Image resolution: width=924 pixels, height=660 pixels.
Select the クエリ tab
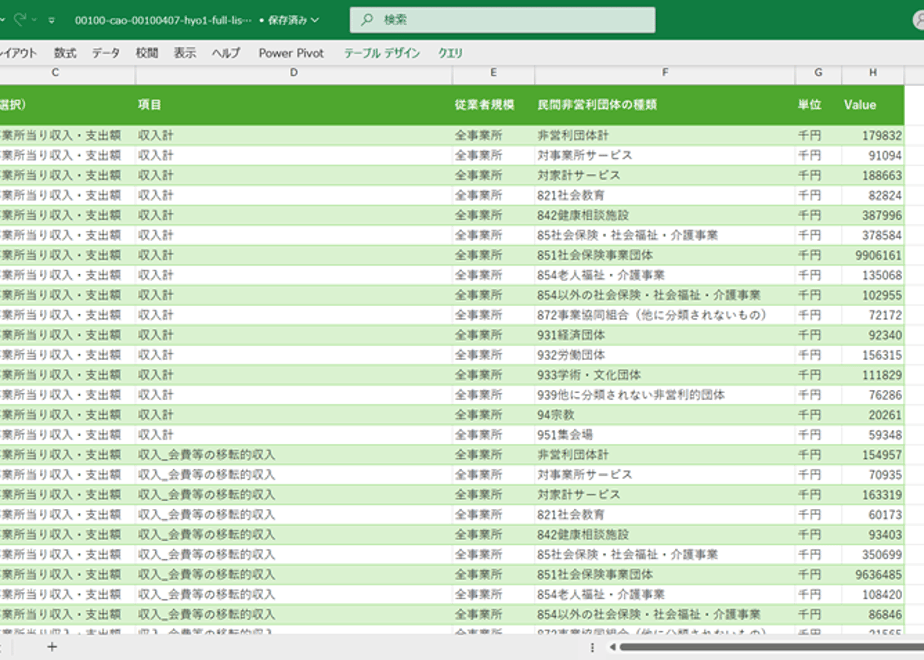coord(450,53)
